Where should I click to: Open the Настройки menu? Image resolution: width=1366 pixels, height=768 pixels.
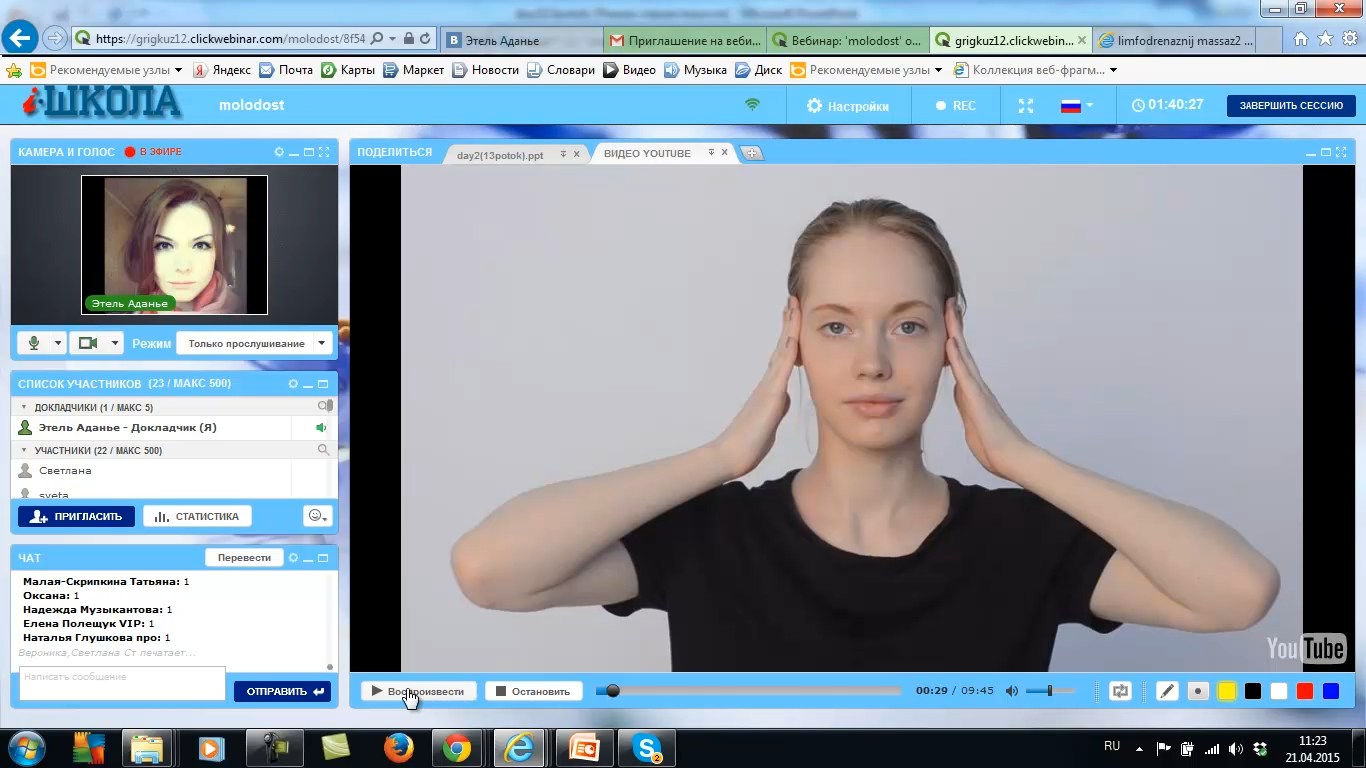848,105
